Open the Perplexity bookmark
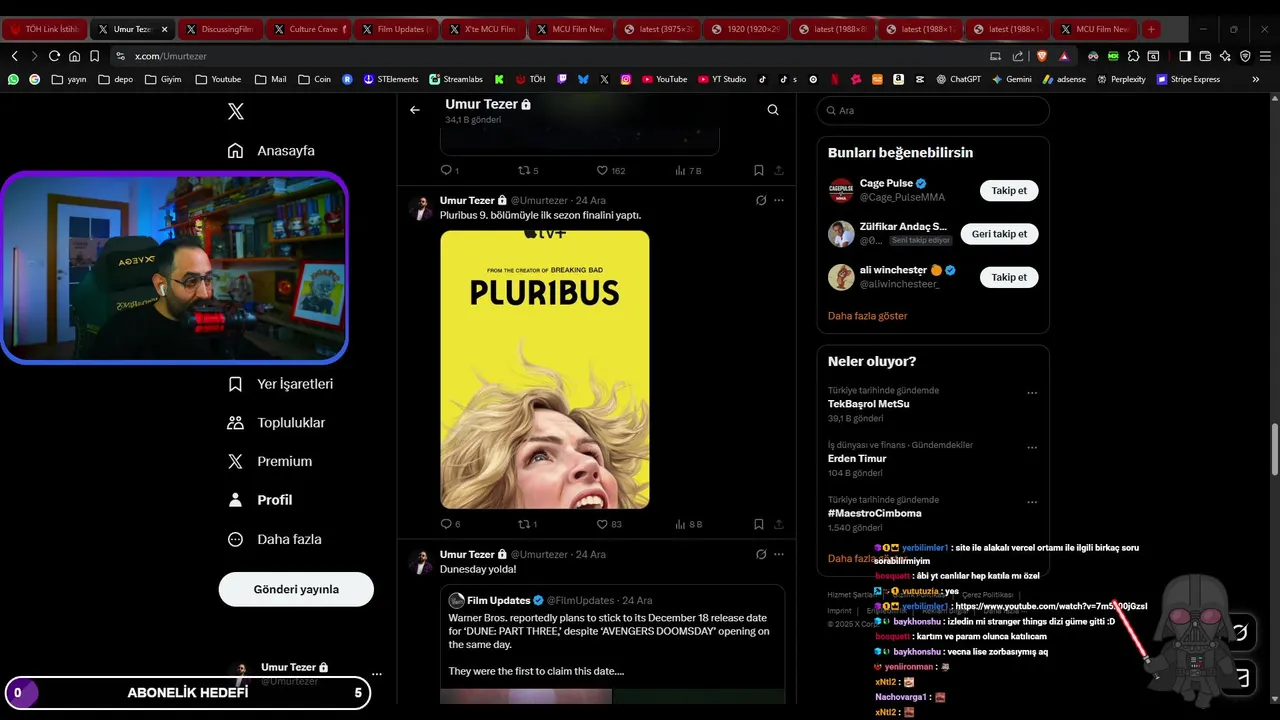Screen dimensions: 1280x720 click(1121, 79)
